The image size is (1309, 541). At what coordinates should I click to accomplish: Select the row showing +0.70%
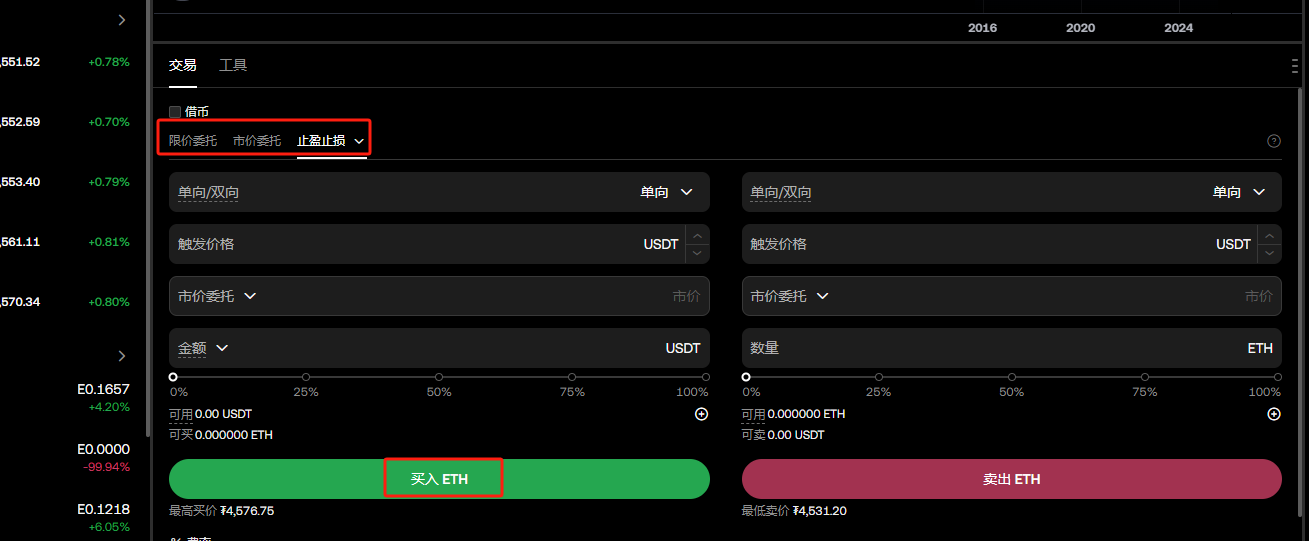(x=65, y=122)
